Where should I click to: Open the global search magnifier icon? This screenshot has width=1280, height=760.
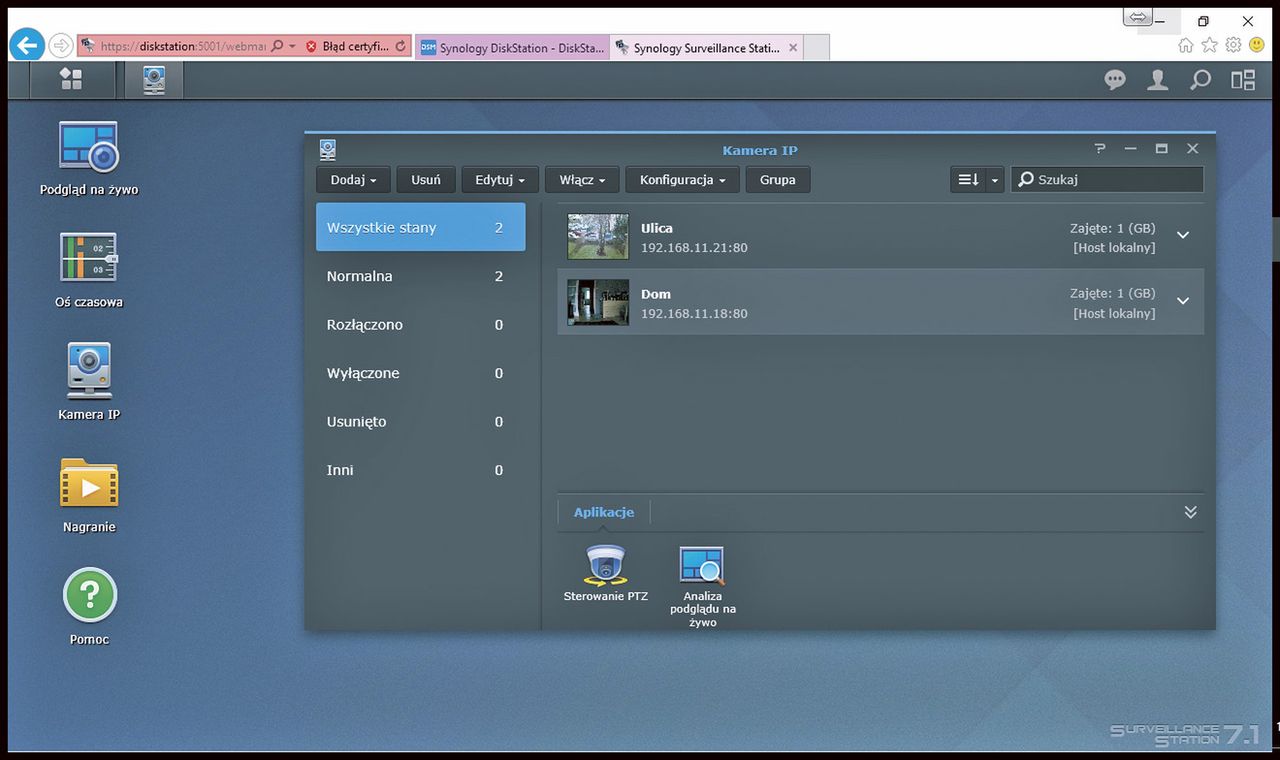point(1200,81)
